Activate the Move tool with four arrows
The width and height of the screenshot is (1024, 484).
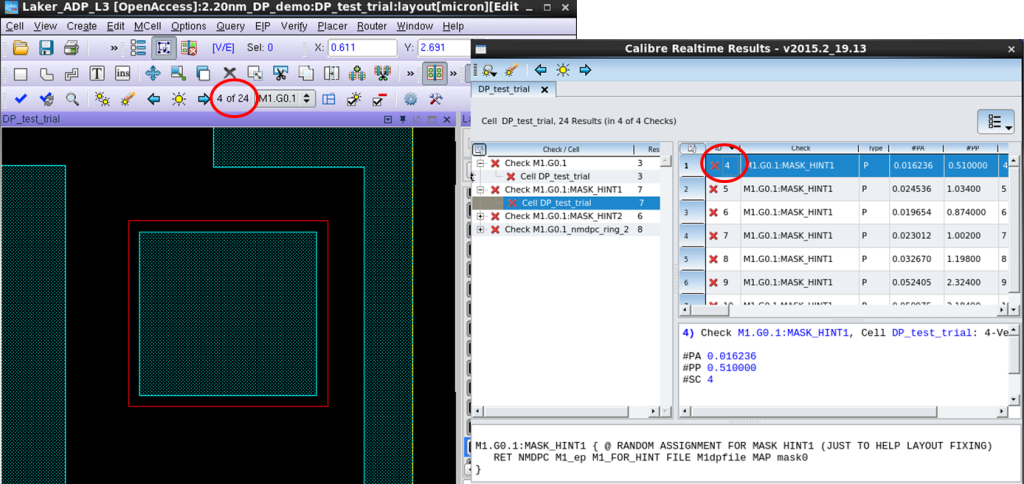(x=152, y=73)
